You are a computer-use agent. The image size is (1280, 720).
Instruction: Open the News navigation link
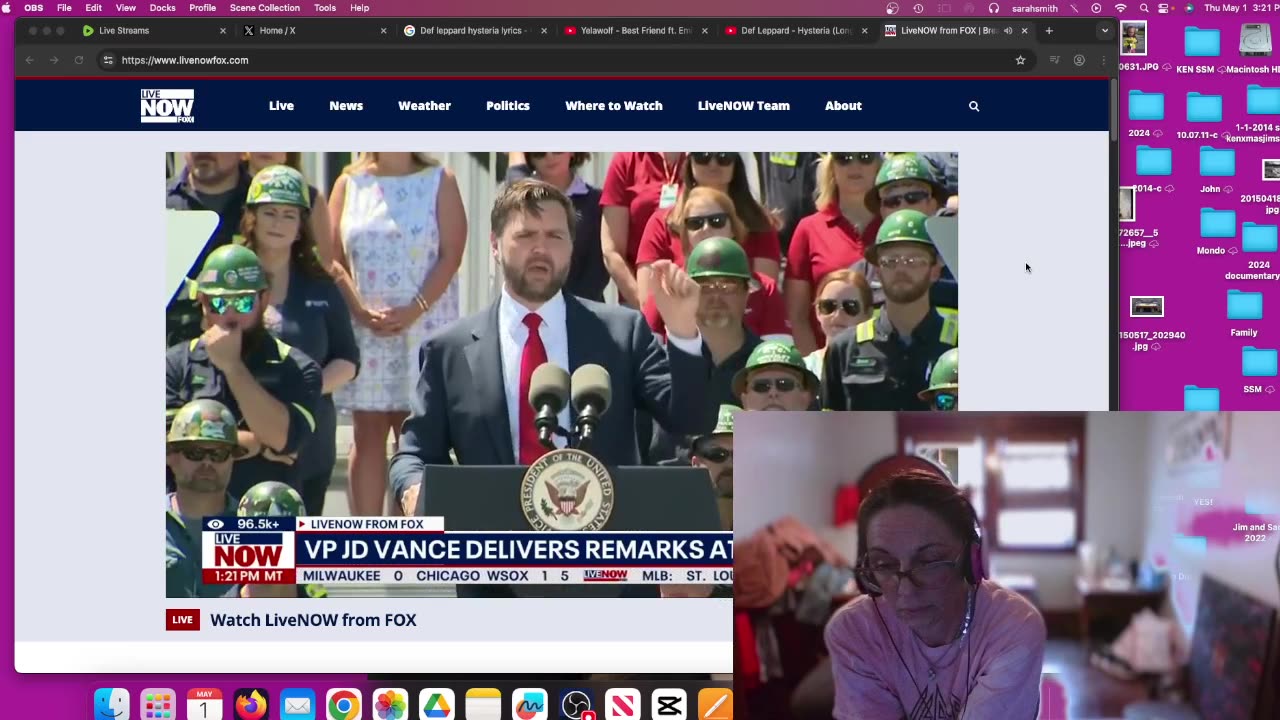tap(346, 106)
